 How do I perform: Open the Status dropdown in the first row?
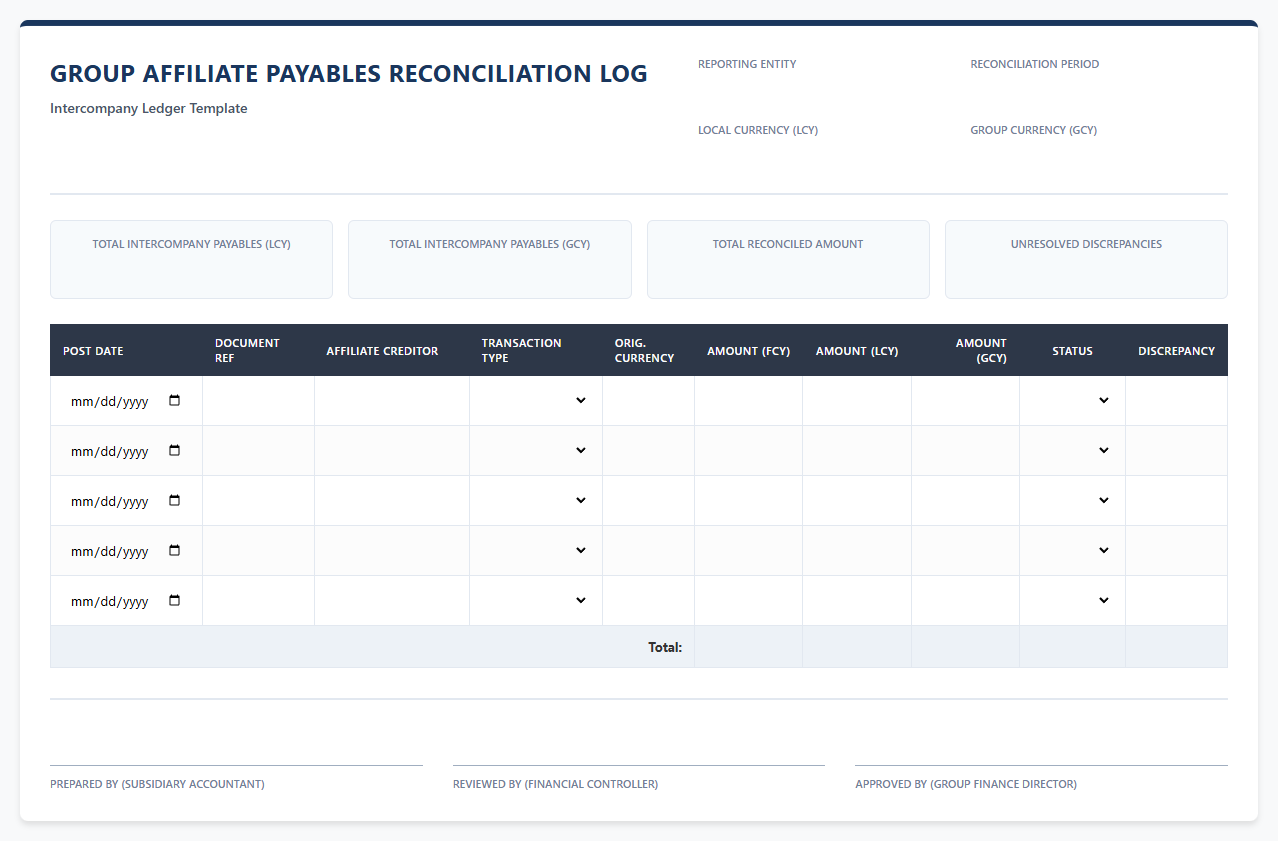point(1072,400)
